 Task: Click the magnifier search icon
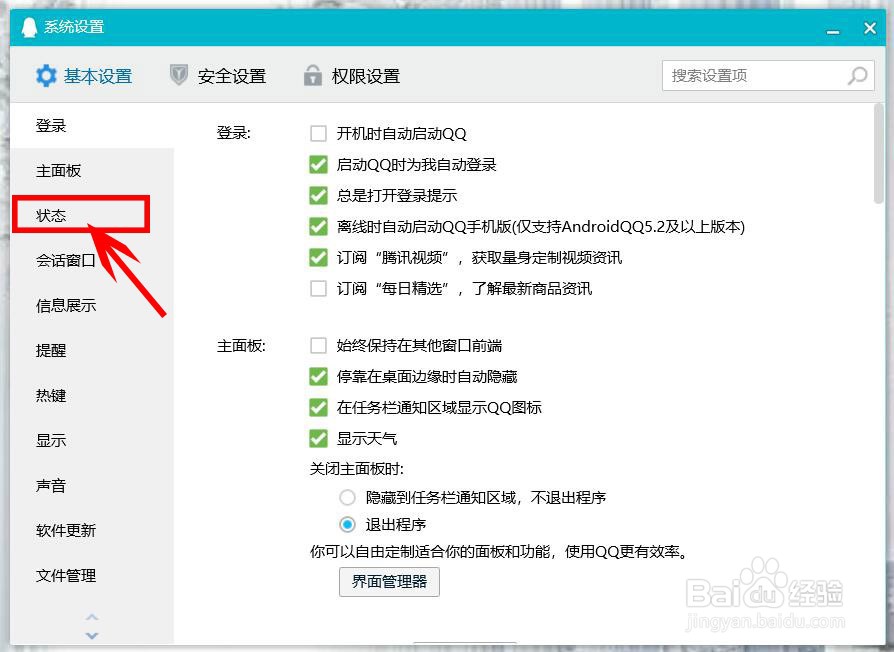(x=858, y=75)
